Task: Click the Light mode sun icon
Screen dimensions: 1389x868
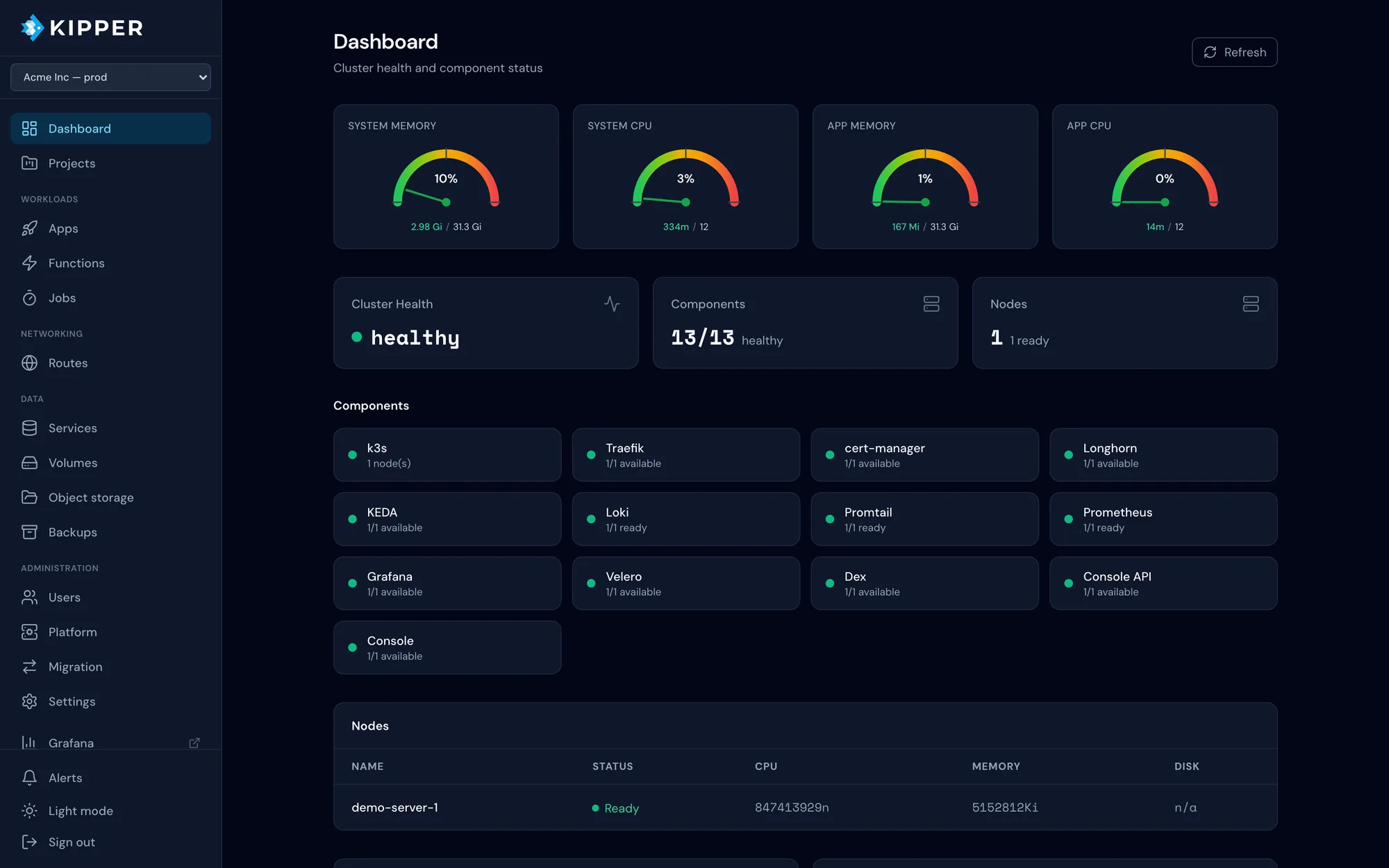Action: coord(29,810)
